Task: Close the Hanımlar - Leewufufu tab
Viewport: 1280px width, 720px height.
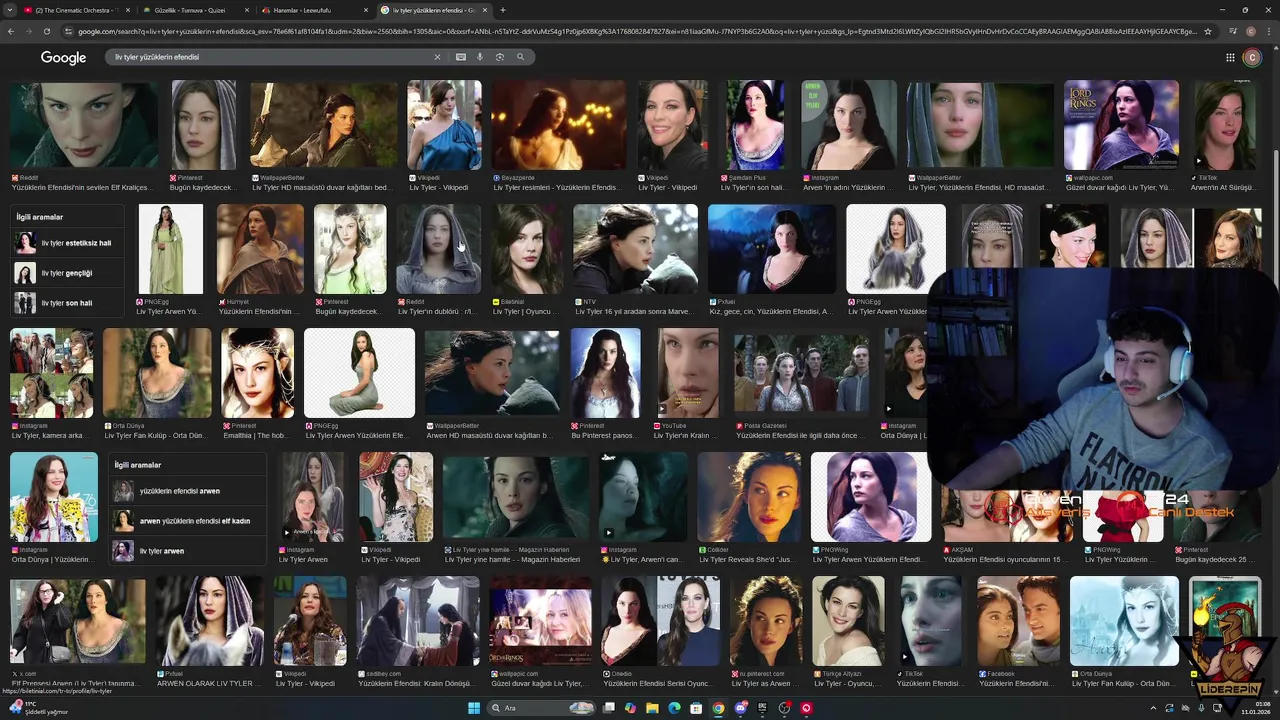Action: click(x=366, y=10)
